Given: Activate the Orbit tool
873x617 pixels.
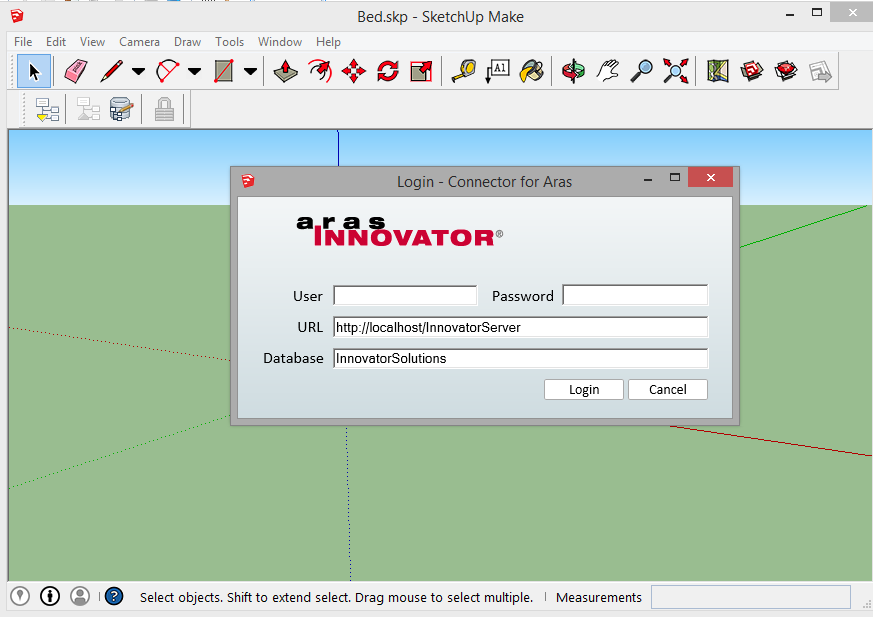Looking at the screenshot, I should [573, 71].
